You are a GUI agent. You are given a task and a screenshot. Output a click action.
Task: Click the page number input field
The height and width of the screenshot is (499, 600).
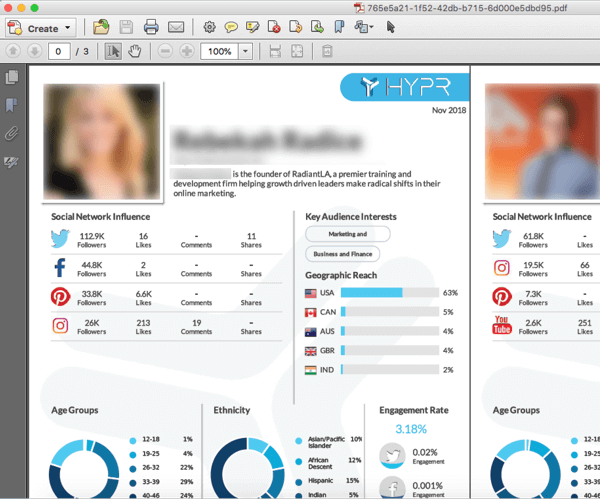59,51
